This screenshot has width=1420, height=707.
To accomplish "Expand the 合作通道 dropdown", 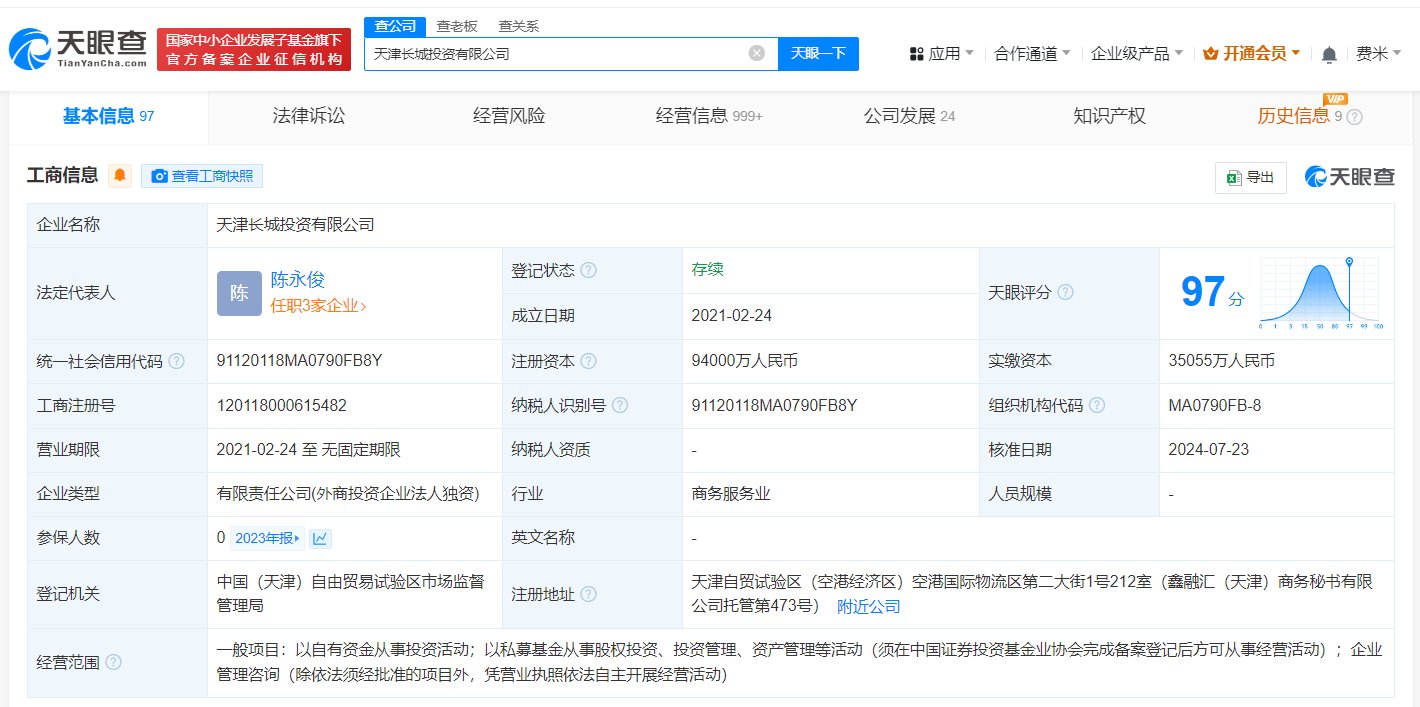I will [1032, 54].
